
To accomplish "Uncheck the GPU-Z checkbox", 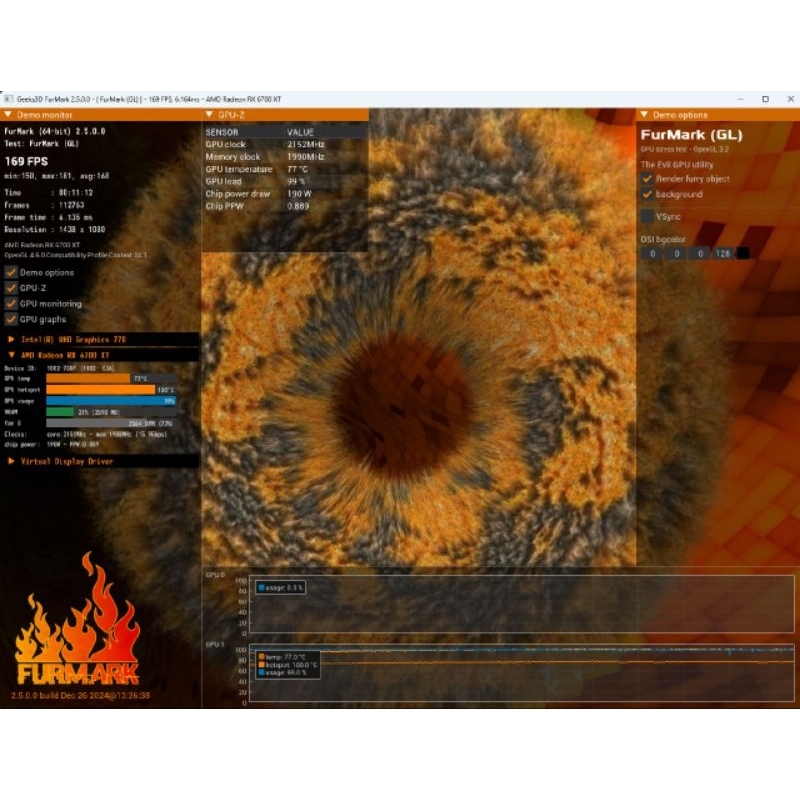I will tap(11, 288).
